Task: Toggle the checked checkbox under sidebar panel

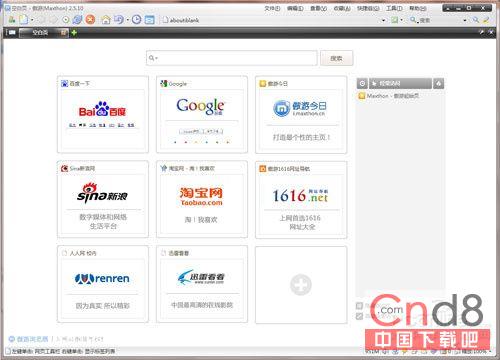Action: (x=359, y=316)
